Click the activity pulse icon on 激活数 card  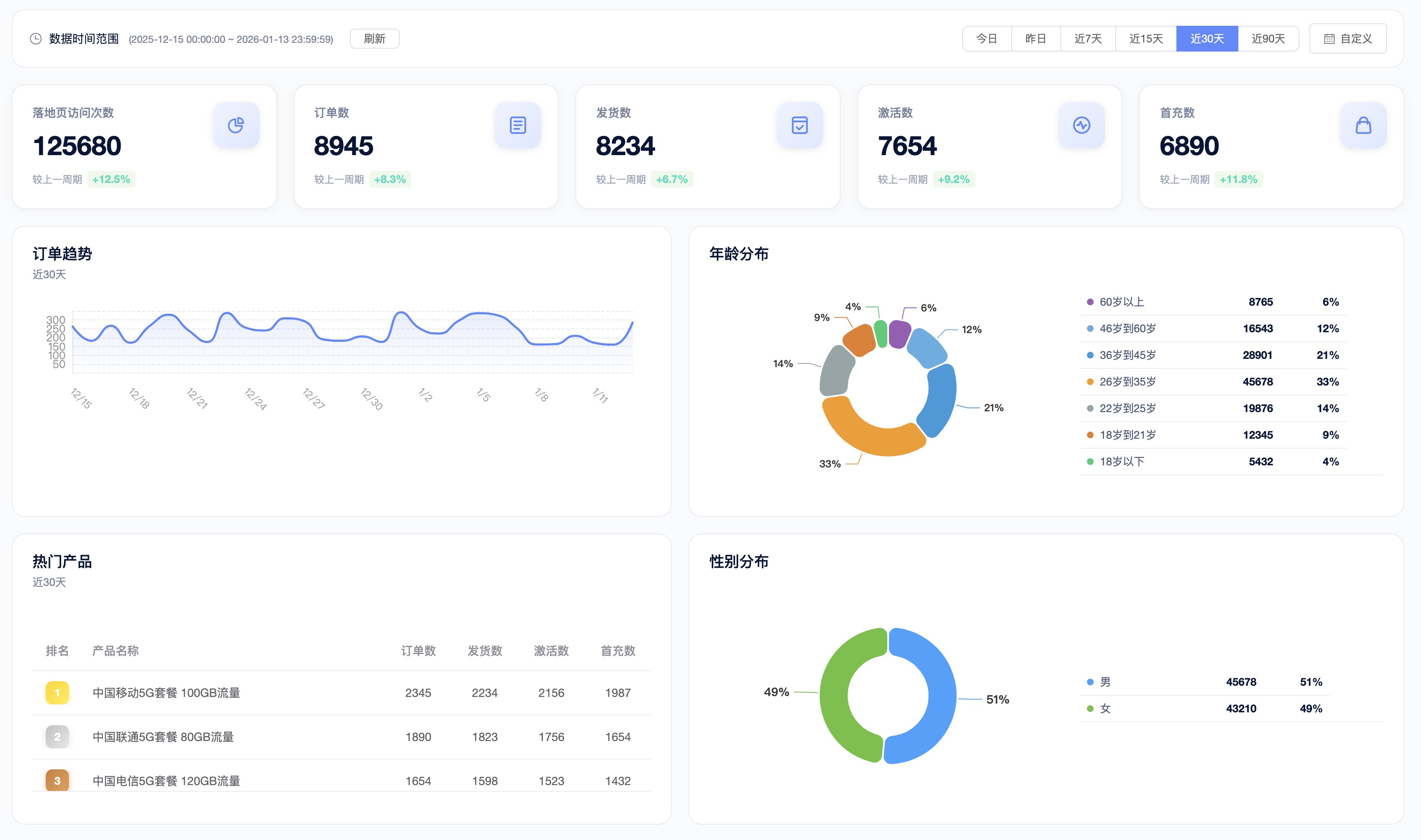click(x=1081, y=125)
